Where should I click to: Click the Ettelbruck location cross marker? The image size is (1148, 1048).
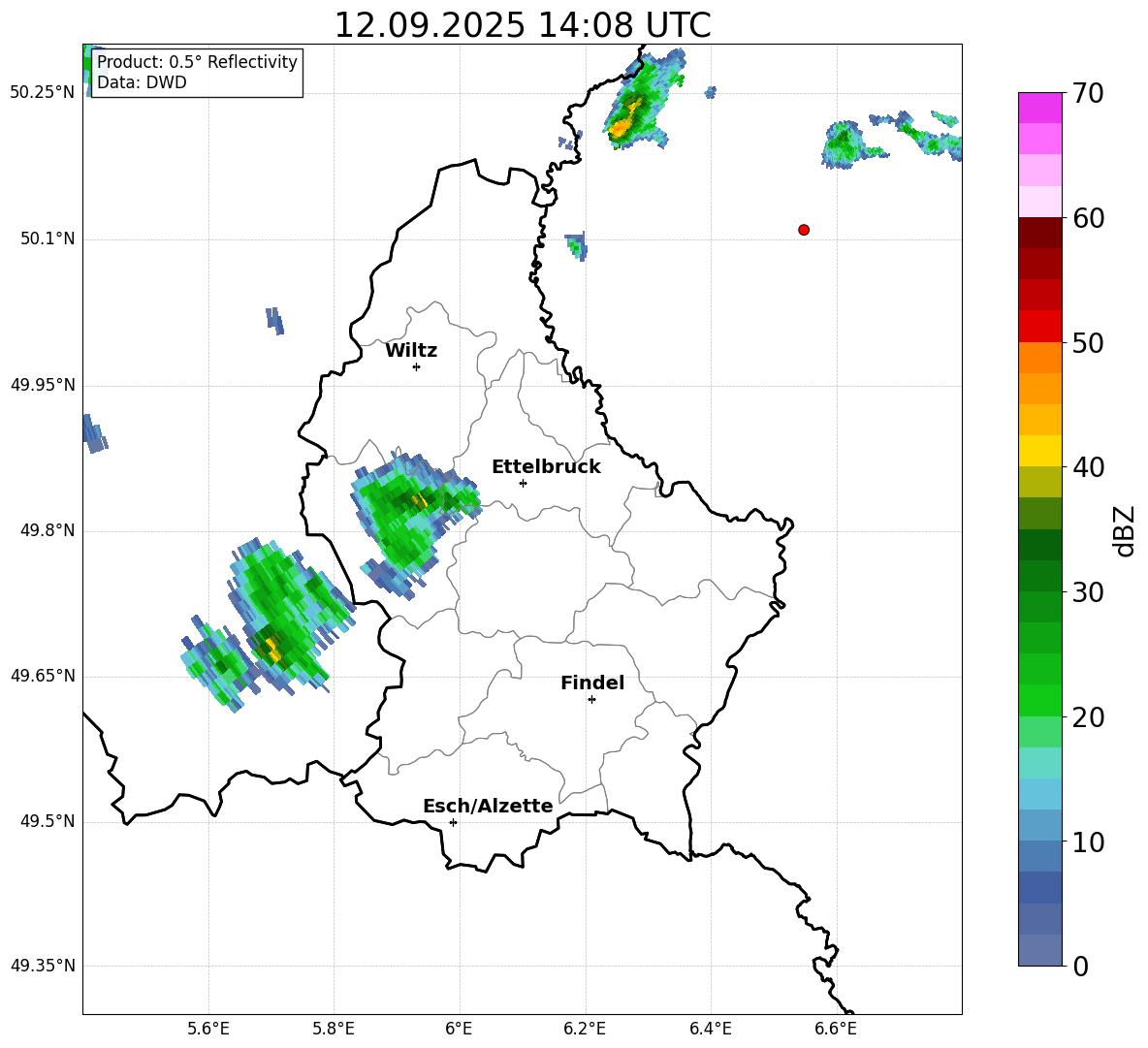[523, 483]
